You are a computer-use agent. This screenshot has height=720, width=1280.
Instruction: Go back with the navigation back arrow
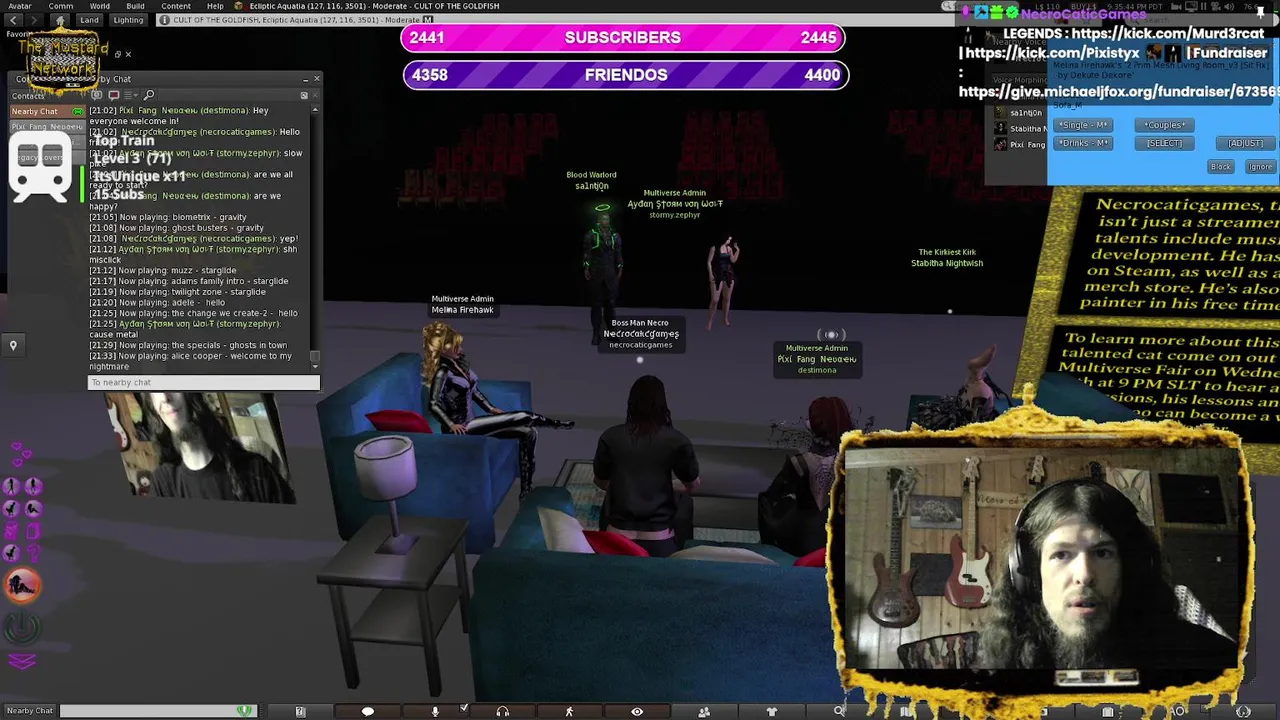coord(11,20)
